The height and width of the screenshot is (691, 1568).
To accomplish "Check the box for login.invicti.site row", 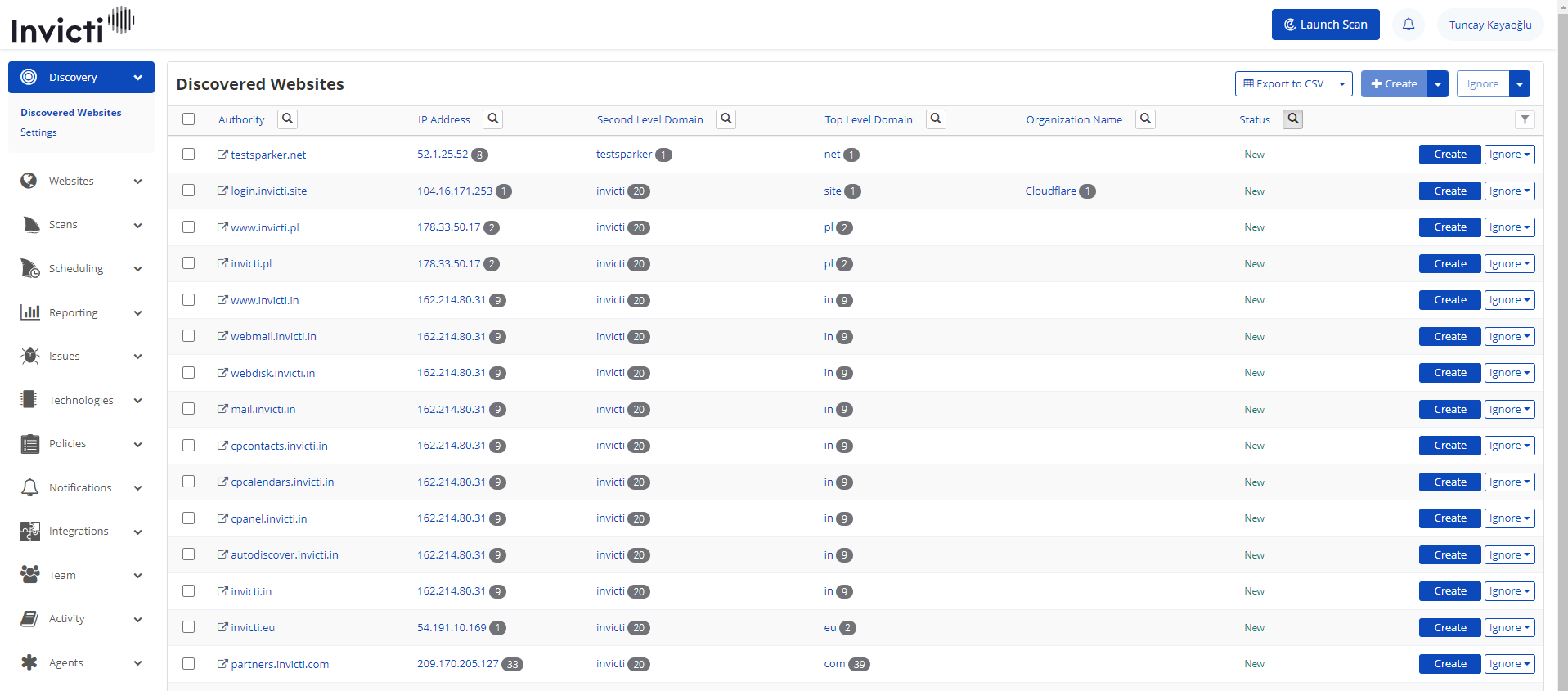I will pyautogui.click(x=189, y=191).
